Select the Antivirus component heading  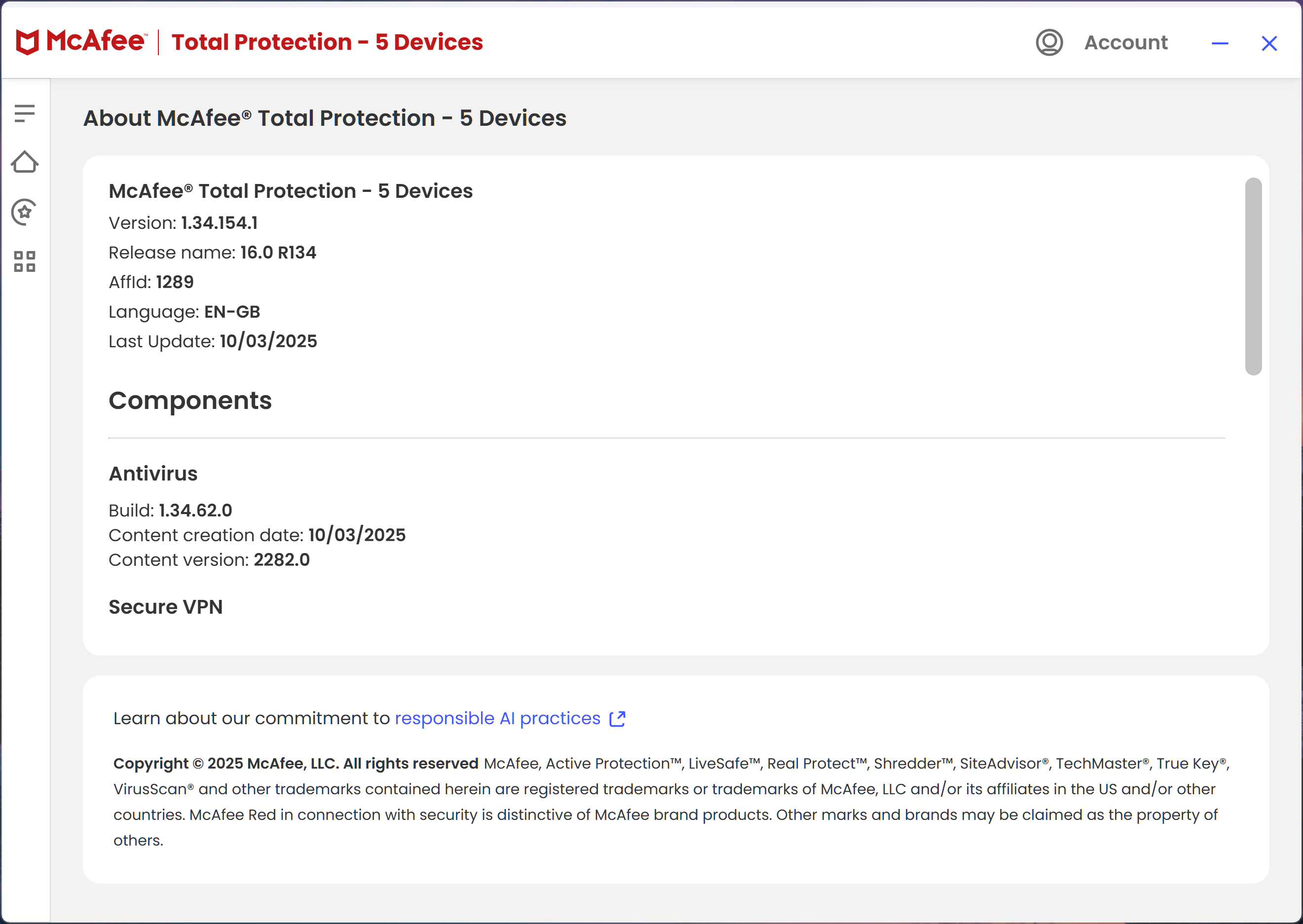[153, 474]
